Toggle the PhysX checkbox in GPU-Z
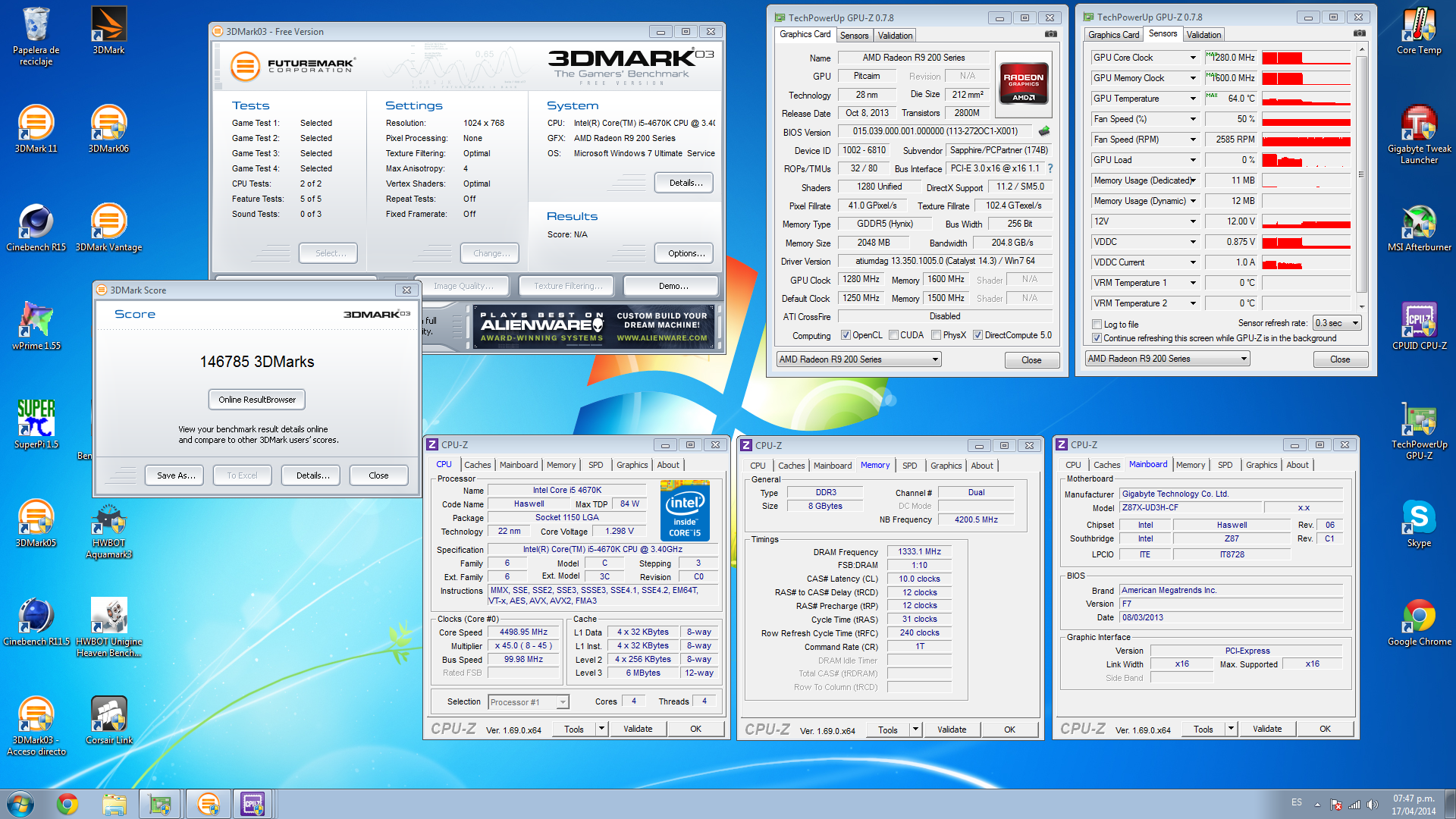This screenshot has width=1456, height=819. coord(937,335)
